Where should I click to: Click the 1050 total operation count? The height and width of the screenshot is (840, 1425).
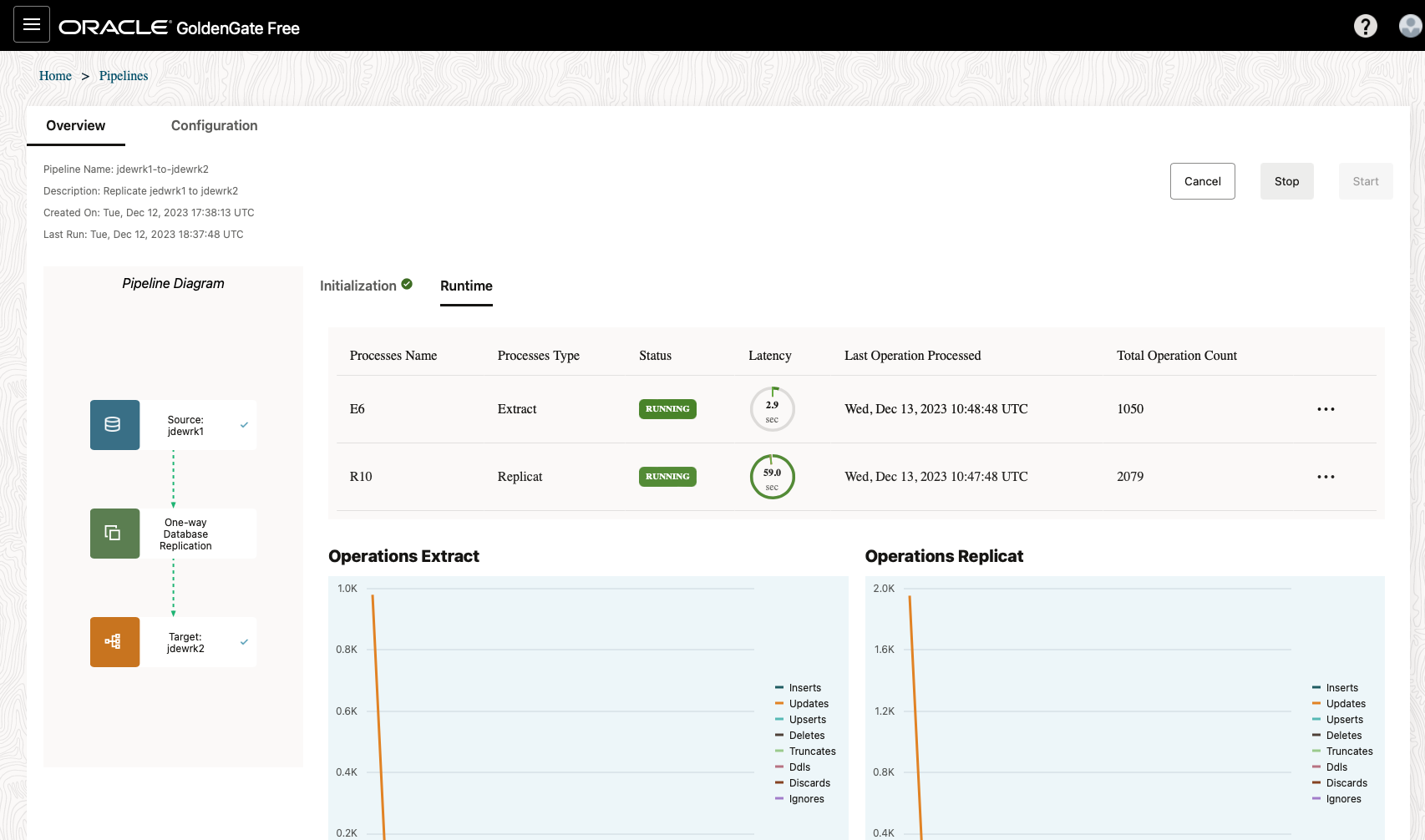coord(1130,409)
